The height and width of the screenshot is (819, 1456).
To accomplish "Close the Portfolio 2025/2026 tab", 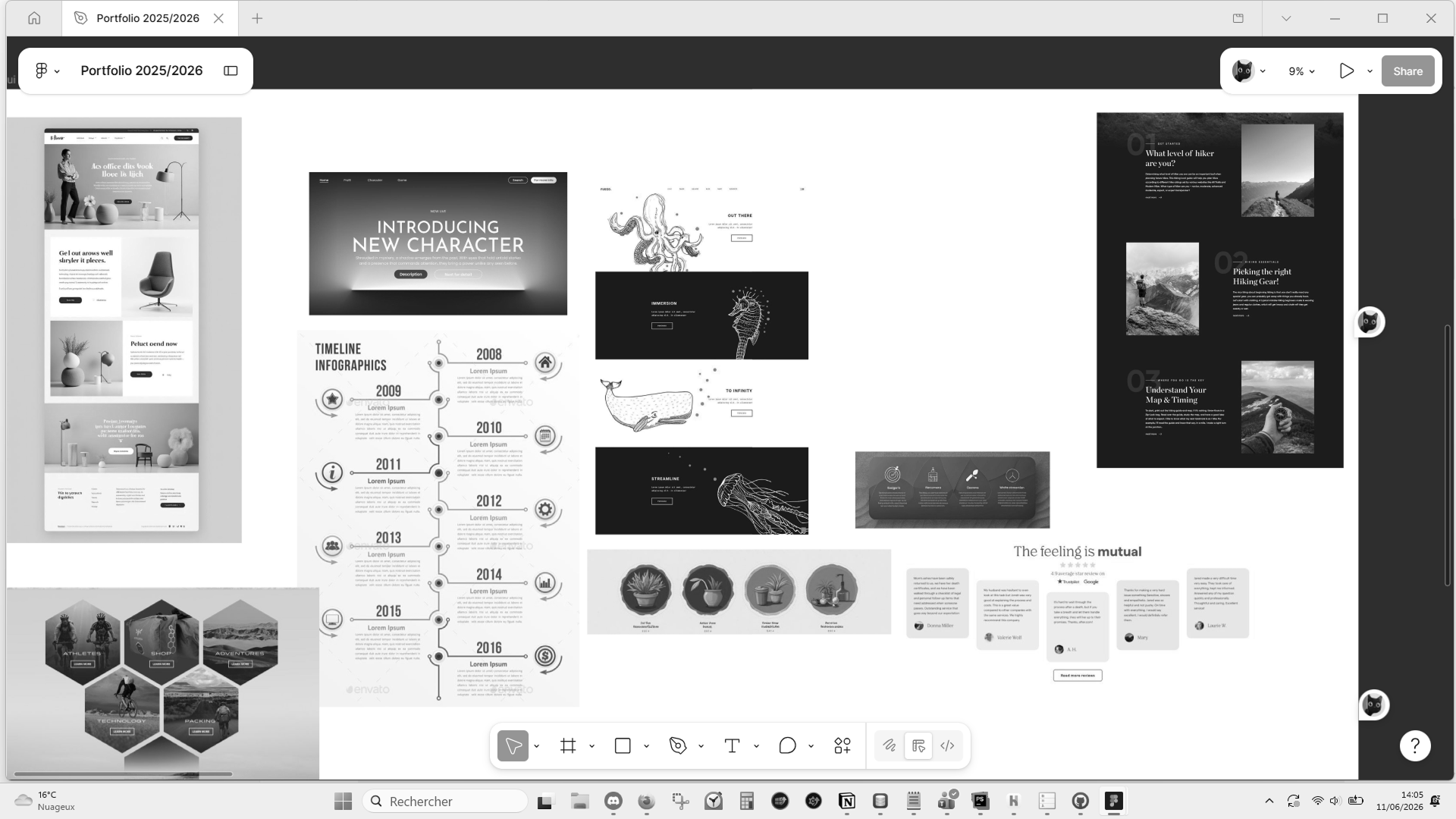I will (218, 18).
